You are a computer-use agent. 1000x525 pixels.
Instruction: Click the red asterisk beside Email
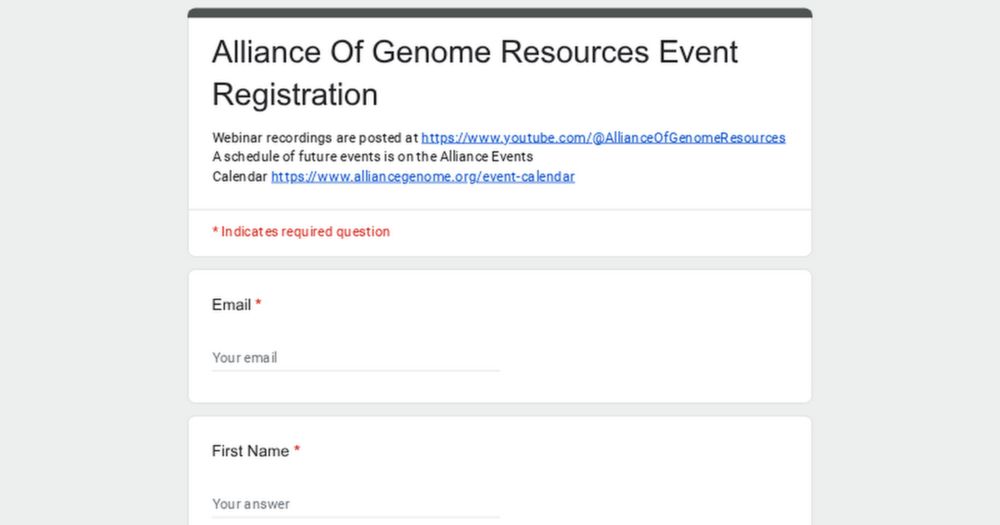(258, 304)
